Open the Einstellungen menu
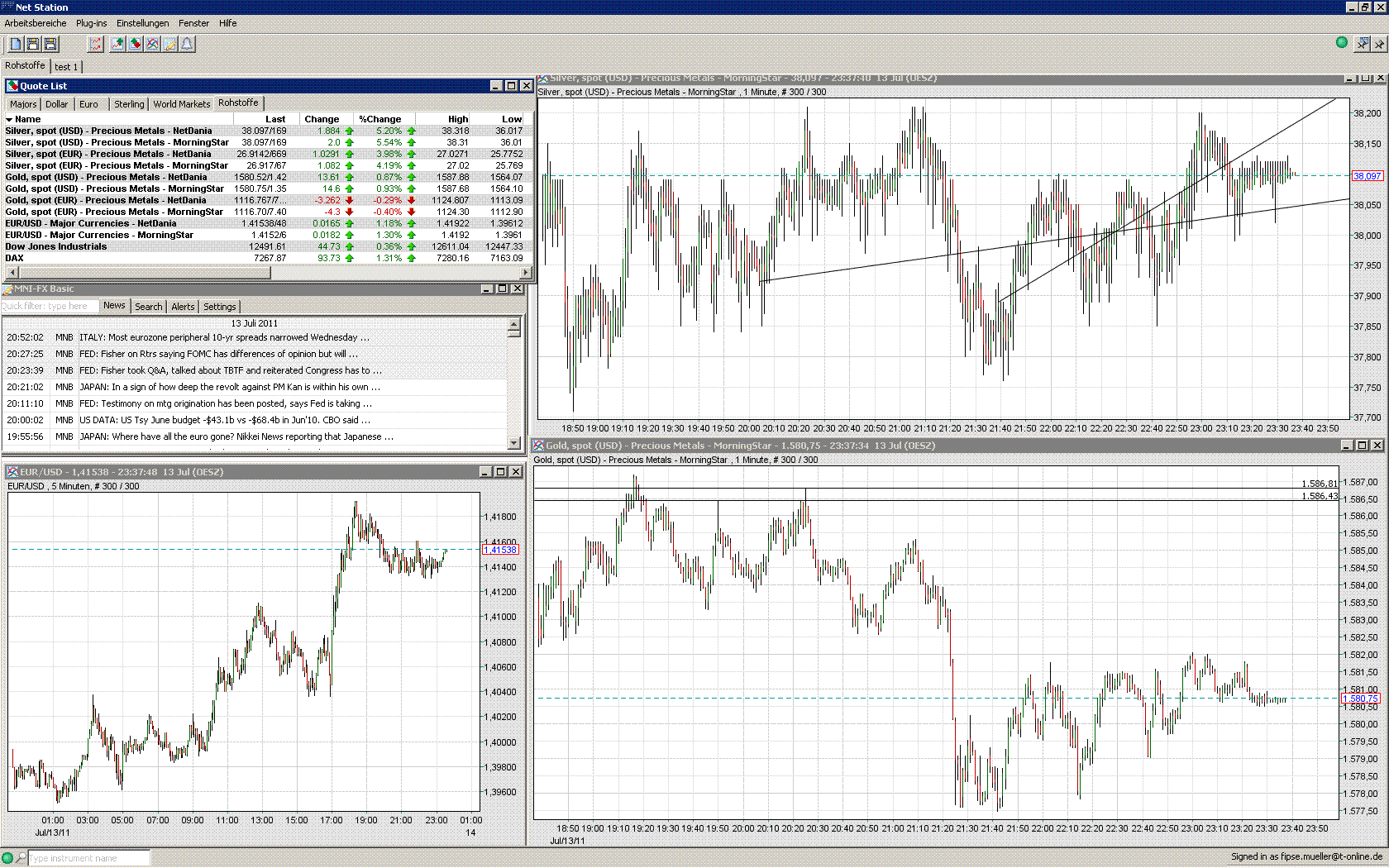Viewport: 1389px width, 868px height. tap(142, 23)
